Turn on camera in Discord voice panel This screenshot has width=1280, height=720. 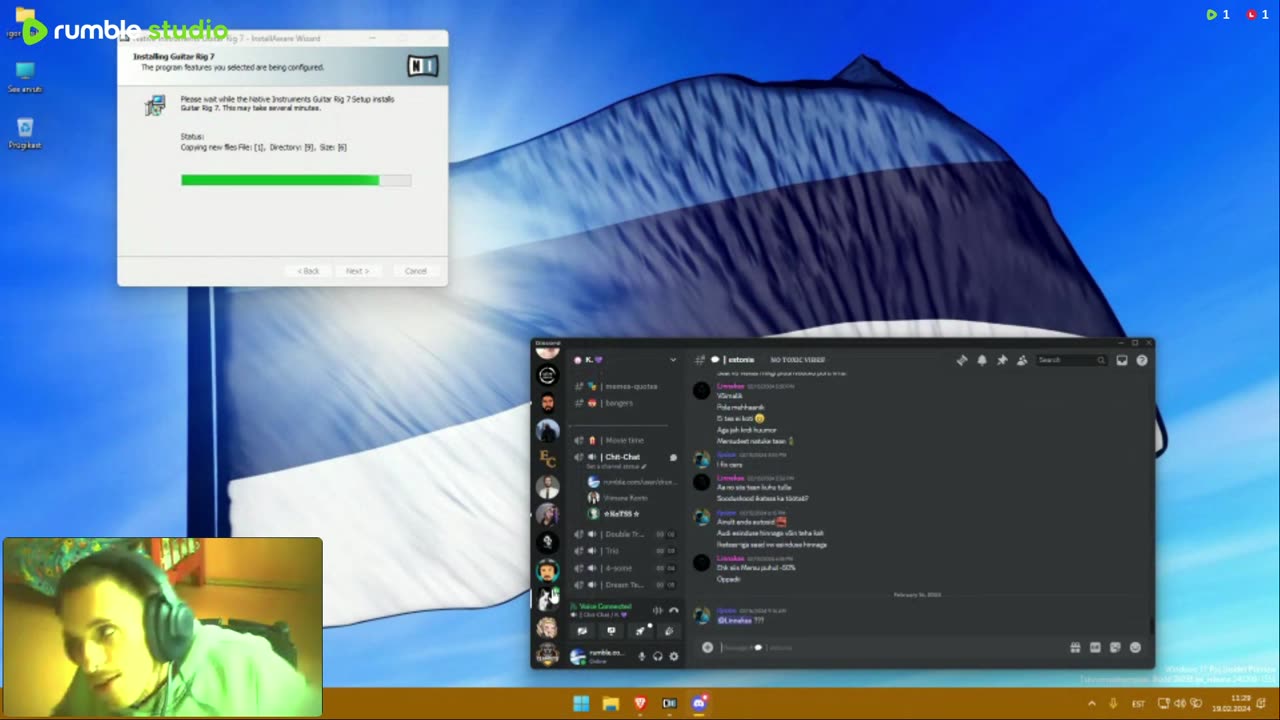pos(582,631)
